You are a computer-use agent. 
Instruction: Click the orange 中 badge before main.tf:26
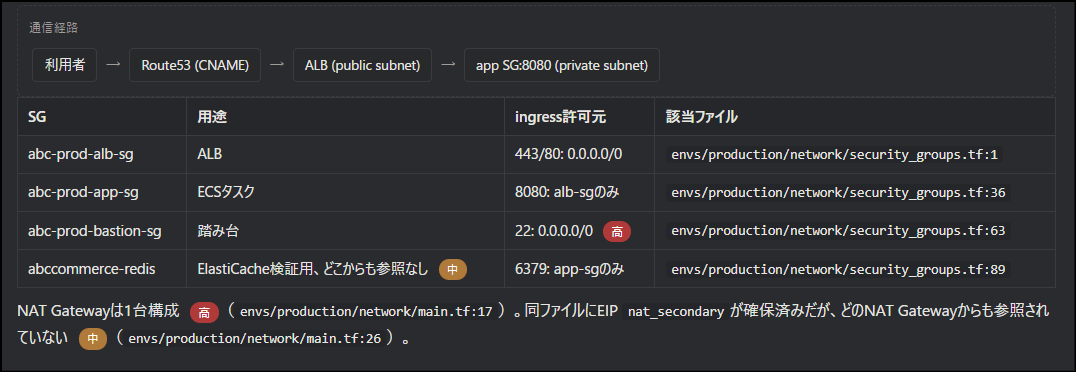[x=93, y=340]
